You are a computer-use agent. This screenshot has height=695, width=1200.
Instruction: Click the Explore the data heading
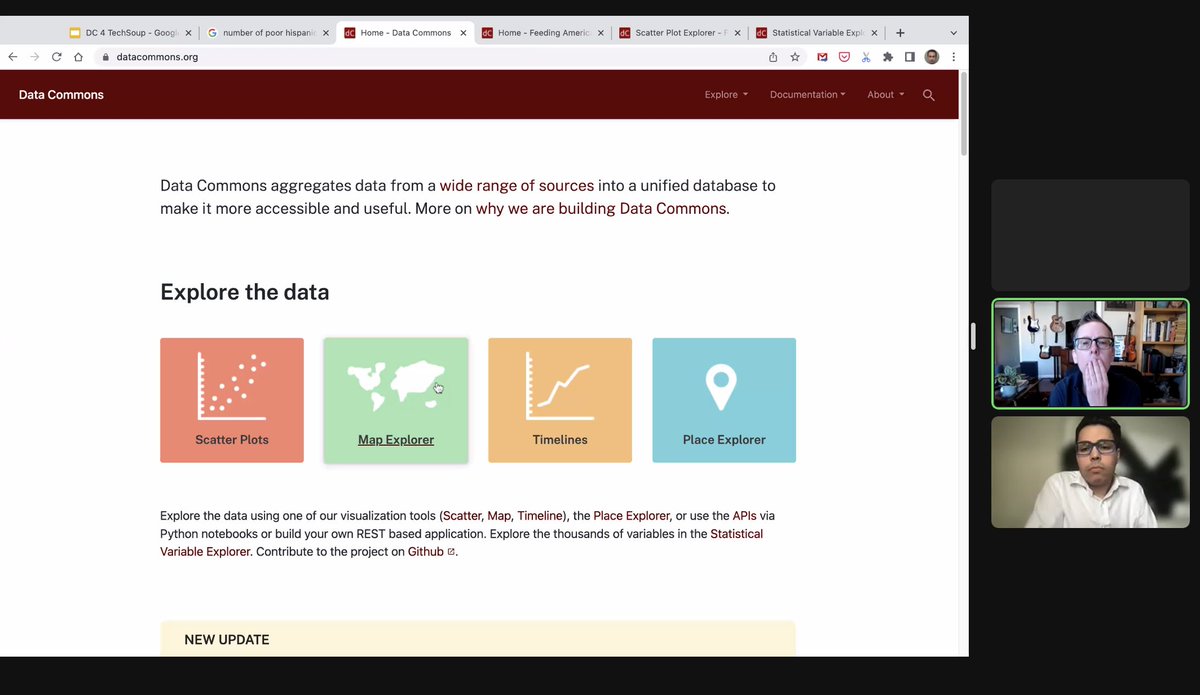click(245, 292)
